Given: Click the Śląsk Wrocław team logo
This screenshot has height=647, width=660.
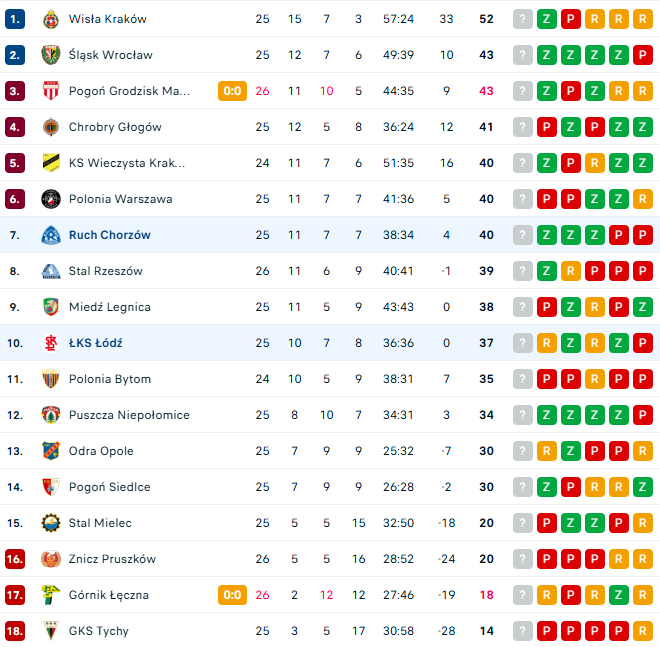Looking at the screenshot, I should click(50, 55).
